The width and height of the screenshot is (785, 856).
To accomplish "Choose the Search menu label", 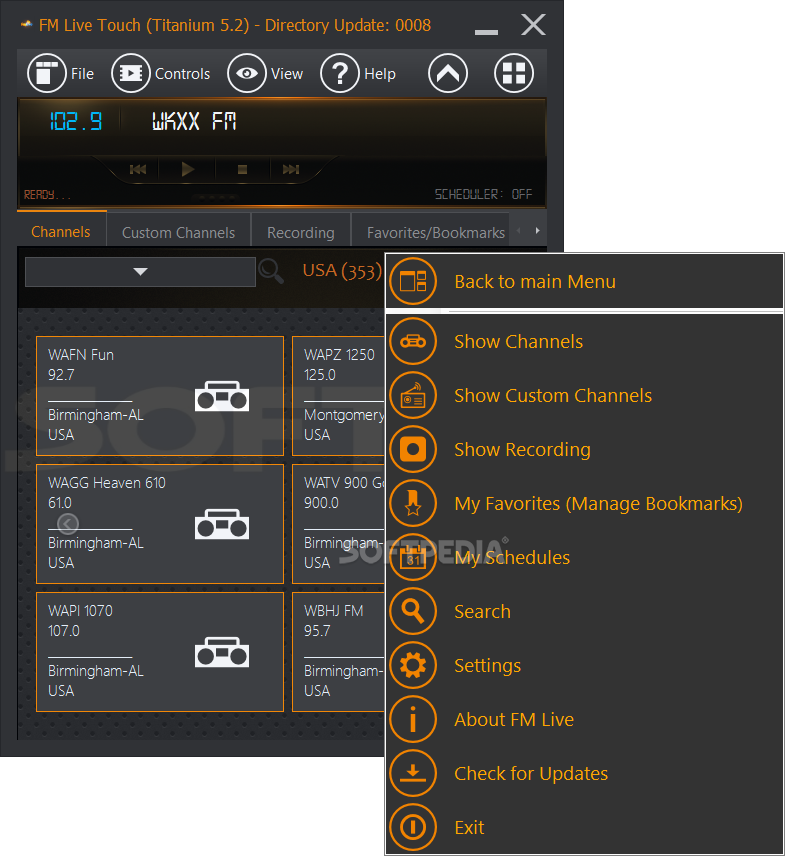I will tap(483, 611).
